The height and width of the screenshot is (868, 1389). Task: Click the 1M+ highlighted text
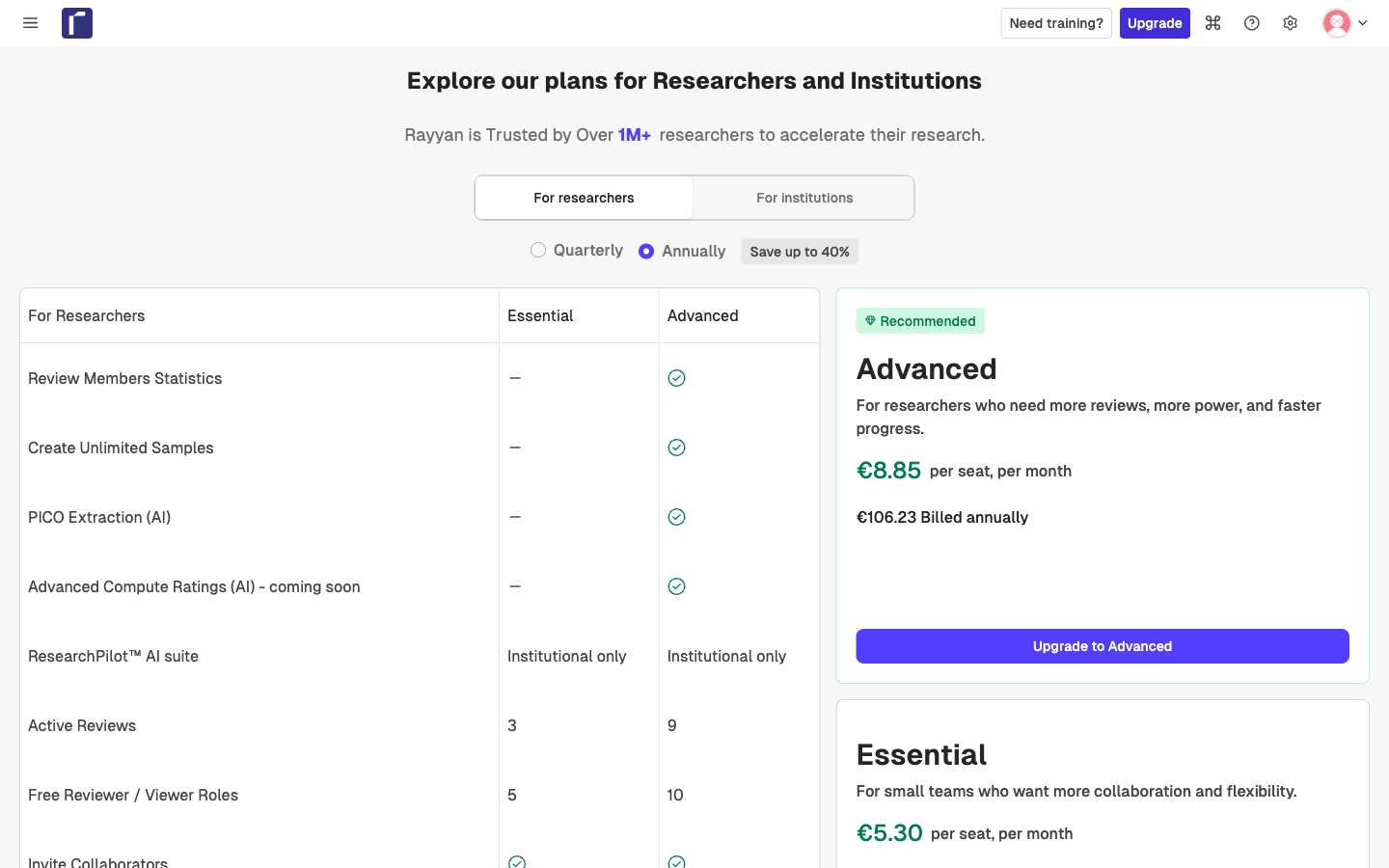pos(635,135)
